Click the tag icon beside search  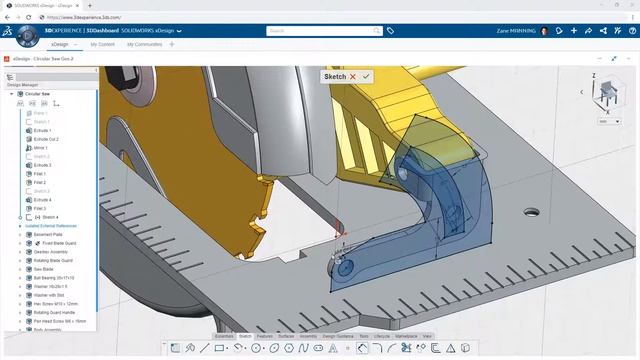(390, 31)
